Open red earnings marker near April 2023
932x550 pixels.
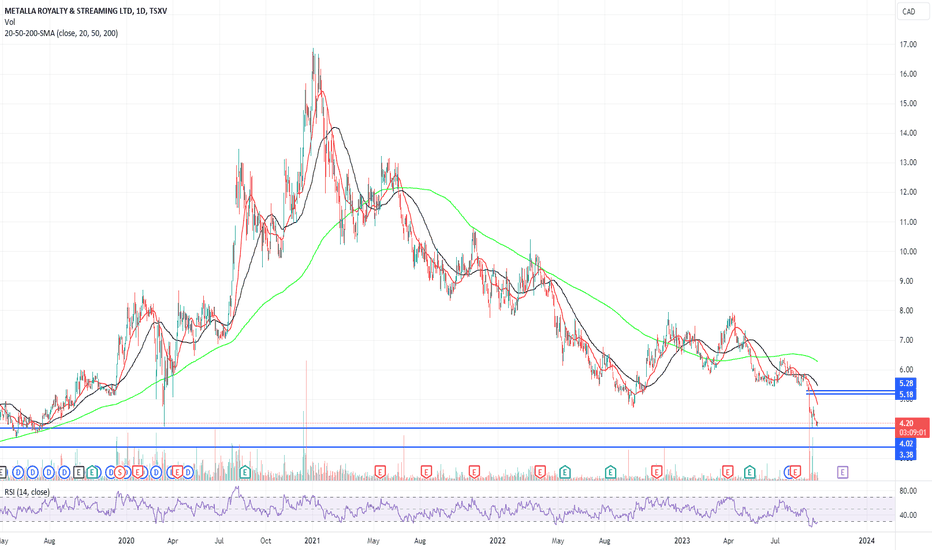point(728,472)
